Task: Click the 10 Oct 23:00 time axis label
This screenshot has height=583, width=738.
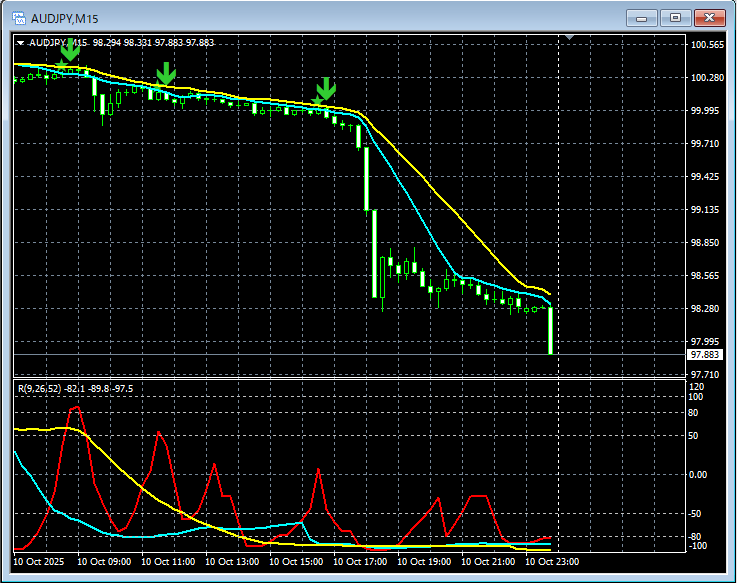Action: 551,562
